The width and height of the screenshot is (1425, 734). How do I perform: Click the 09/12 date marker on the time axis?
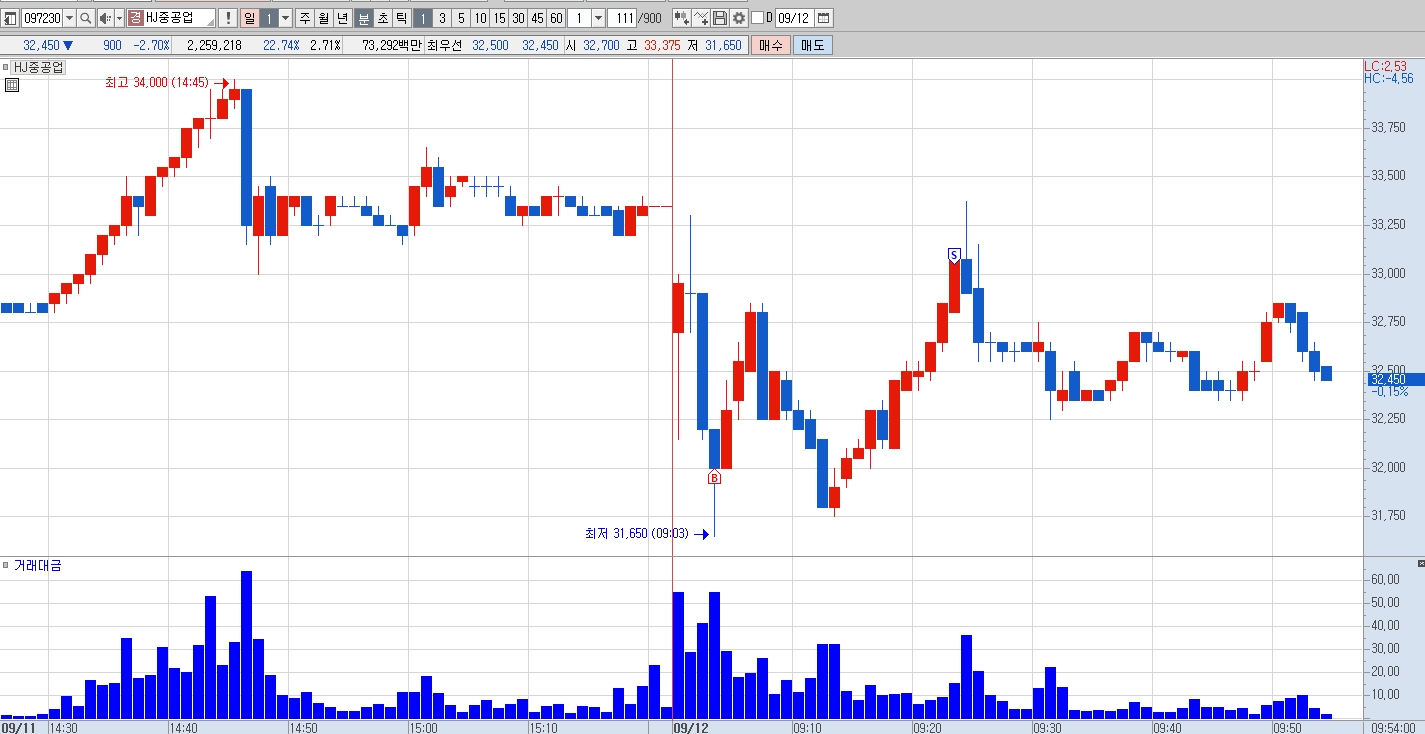point(690,728)
